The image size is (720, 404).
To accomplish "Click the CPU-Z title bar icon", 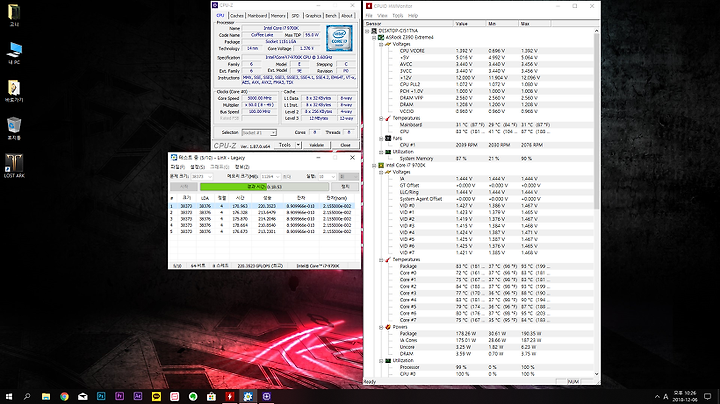I will tap(214, 6).
